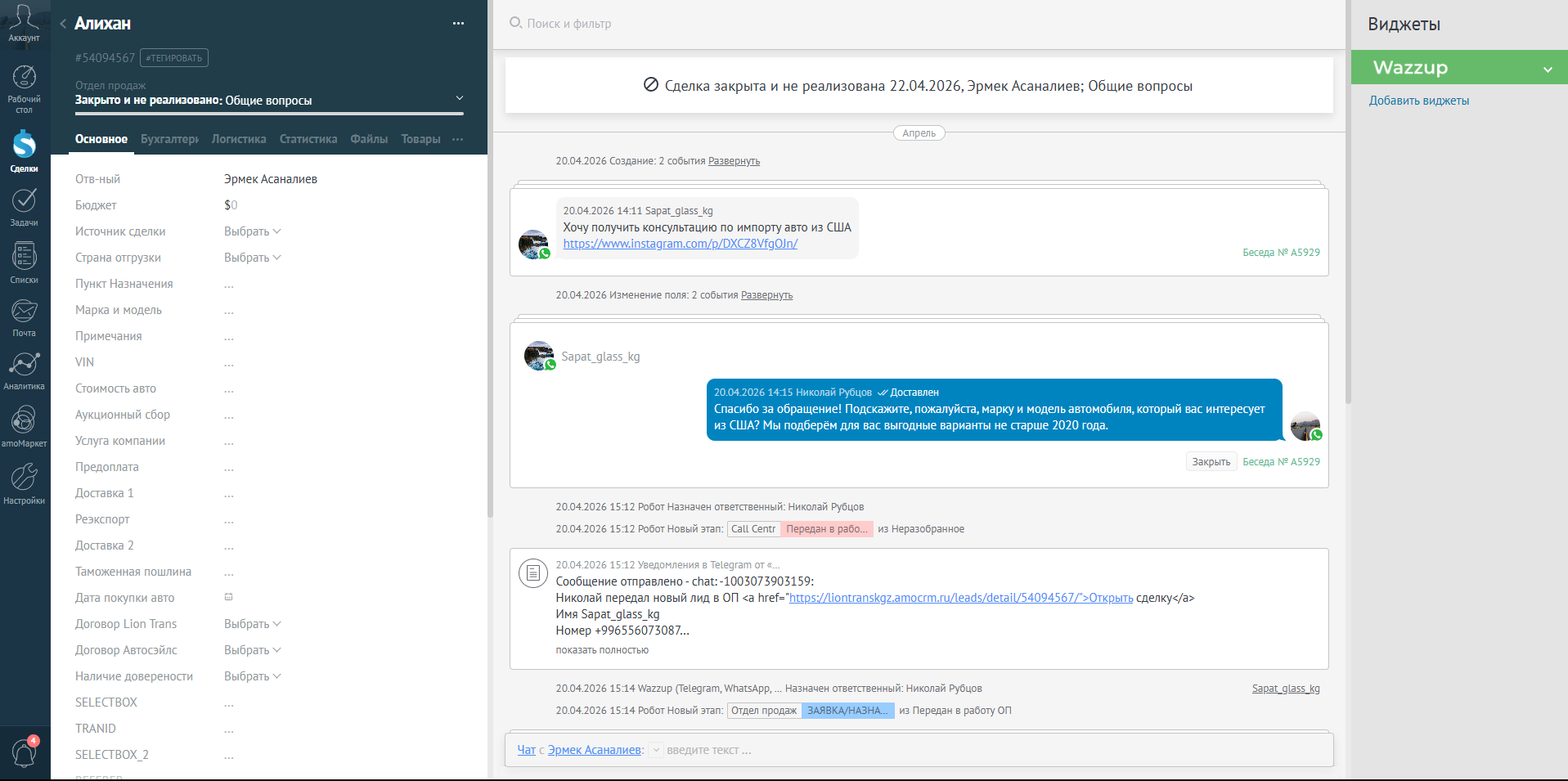This screenshot has width=1568, height=781.
Task: Click Развернуть link for Изменение поля events
Action: tap(766, 295)
